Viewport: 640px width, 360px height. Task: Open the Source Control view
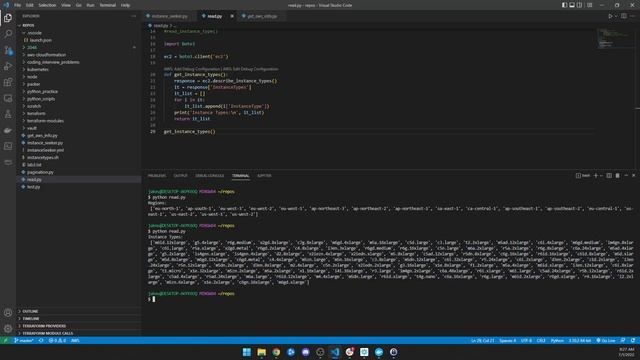pyautogui.click(x=8, y=50)
